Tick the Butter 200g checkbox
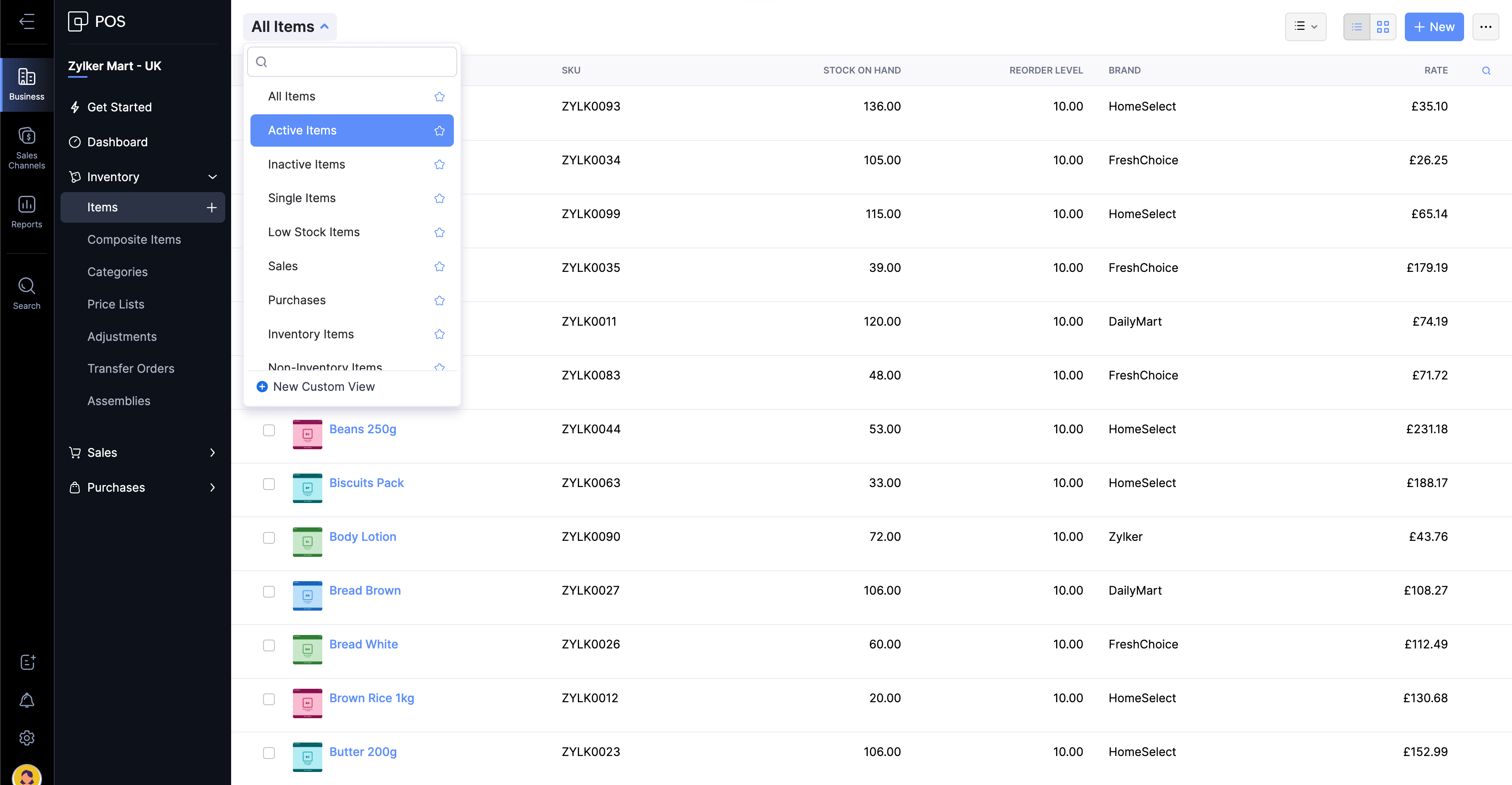This screenshot has width=1512, height=785. pos(269,753)
